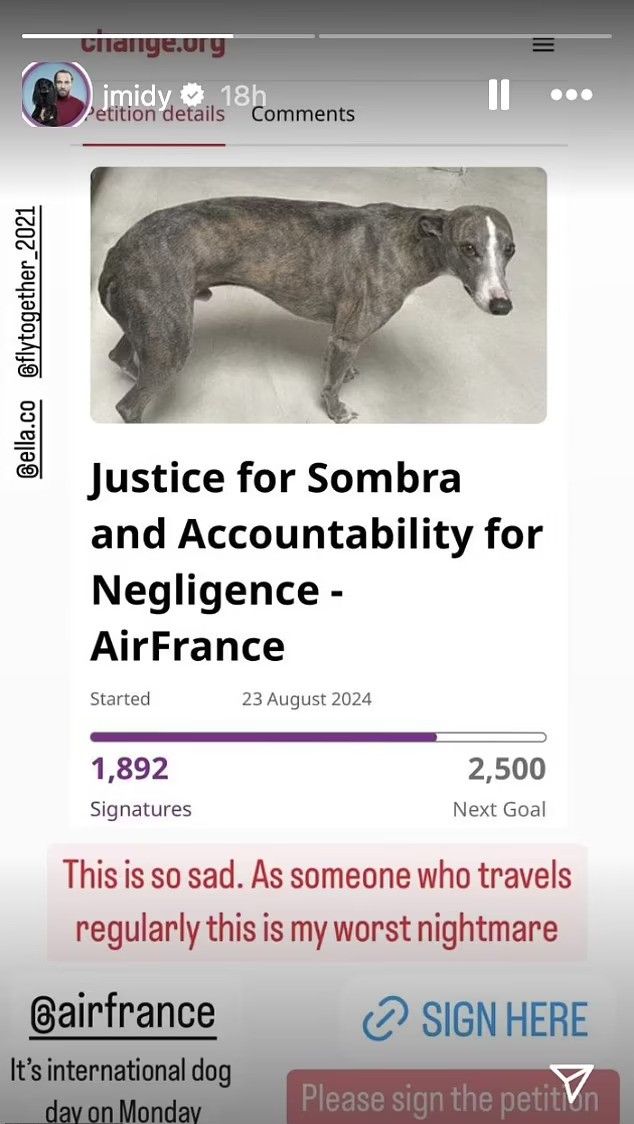Screen dimensions: 634x1124
Task: Click the chain link icon beside SIGN HERE
Action: point(382,1020)
